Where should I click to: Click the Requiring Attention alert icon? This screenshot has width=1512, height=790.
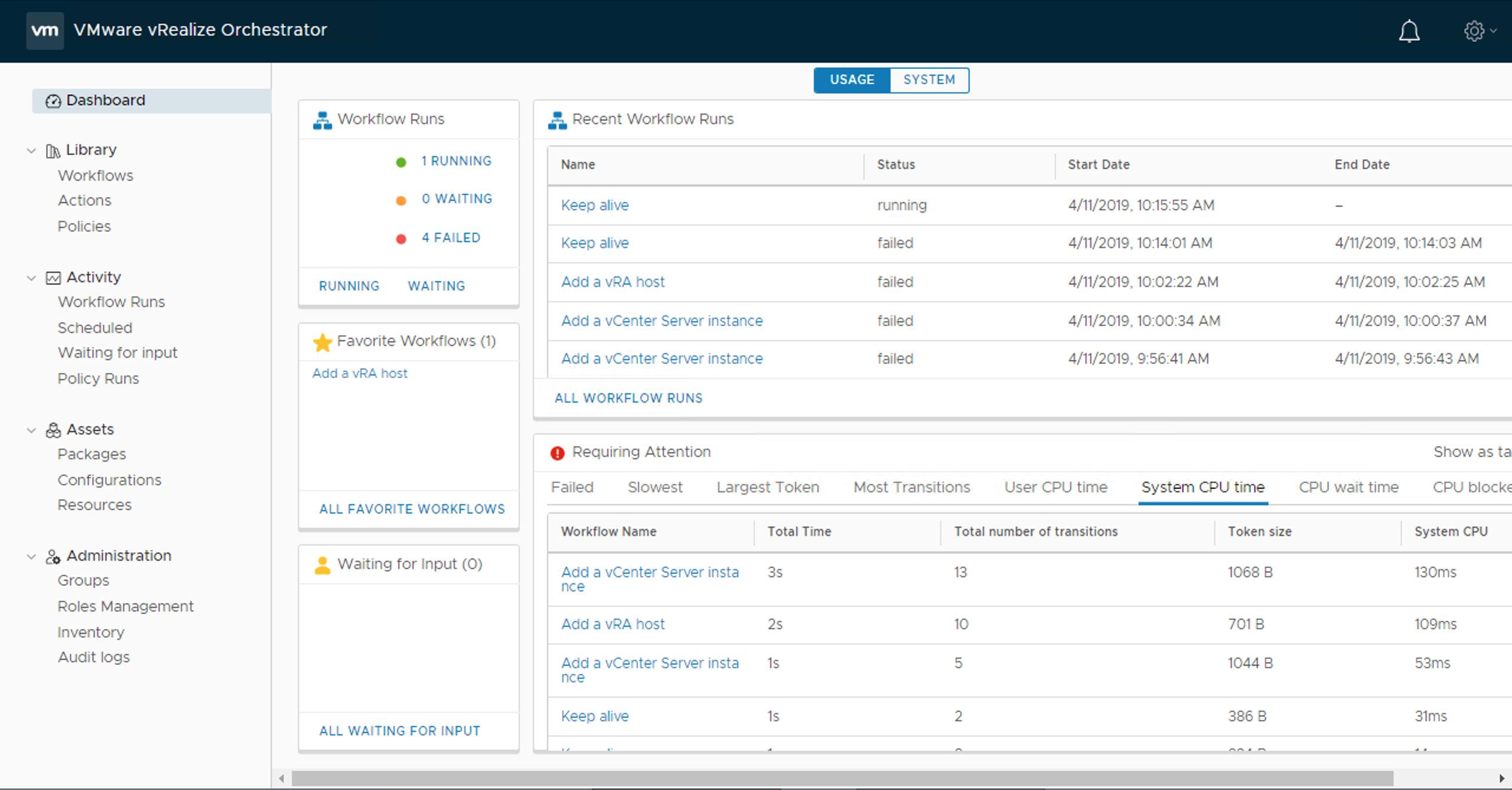click(x=558, y=452)
